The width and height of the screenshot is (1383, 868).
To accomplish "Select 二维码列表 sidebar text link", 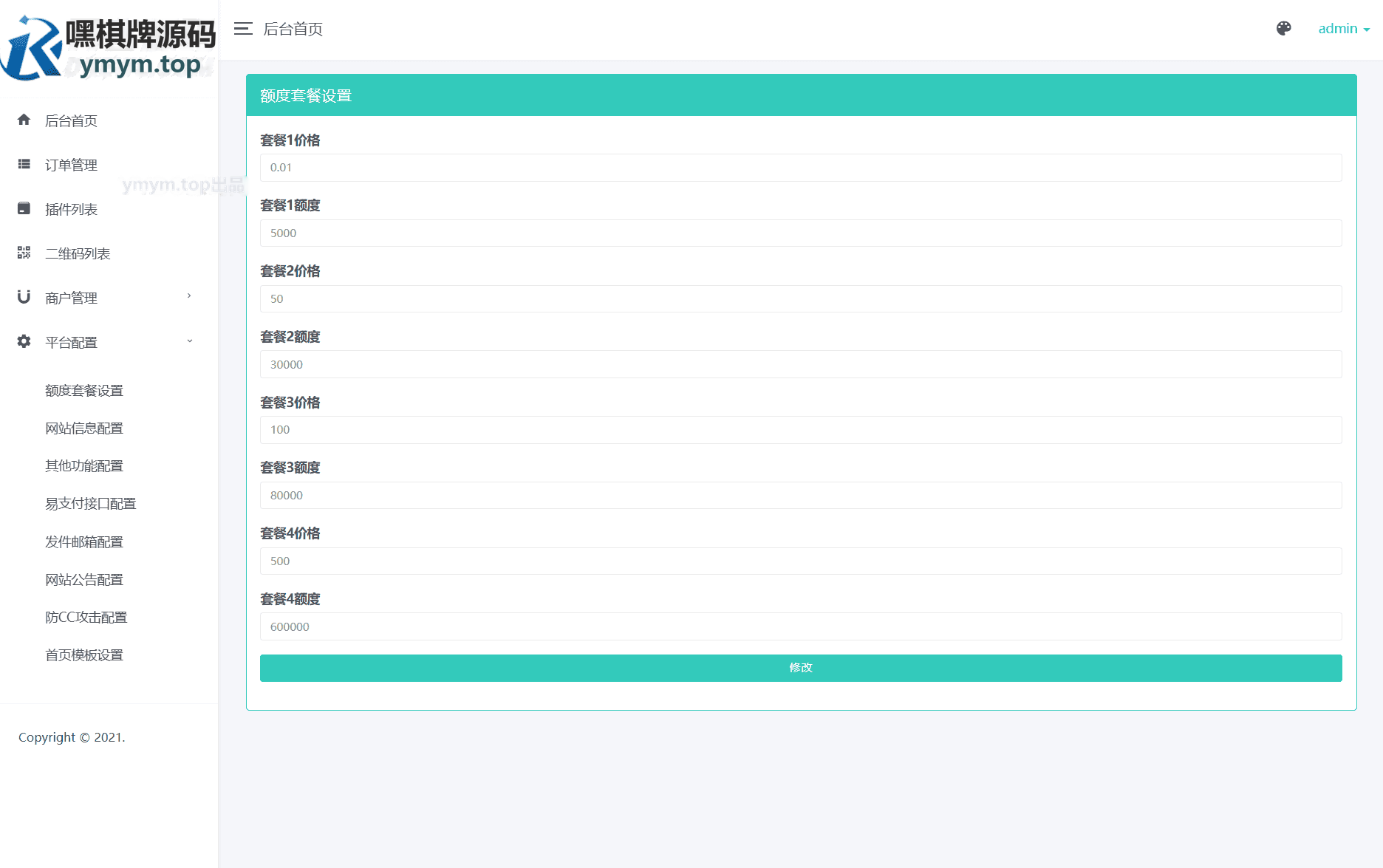I will tap(78, 254).
